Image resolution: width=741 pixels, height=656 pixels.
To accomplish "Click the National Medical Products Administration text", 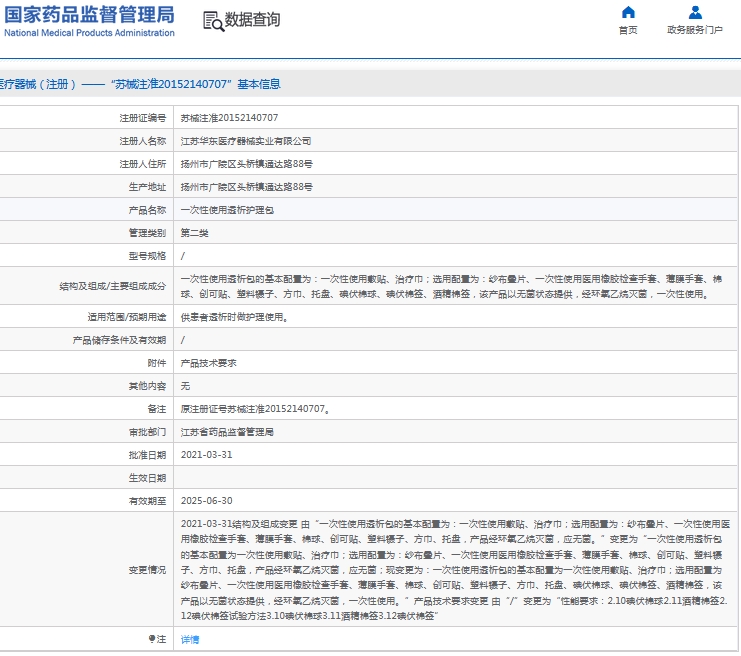I will coord(89,33).
